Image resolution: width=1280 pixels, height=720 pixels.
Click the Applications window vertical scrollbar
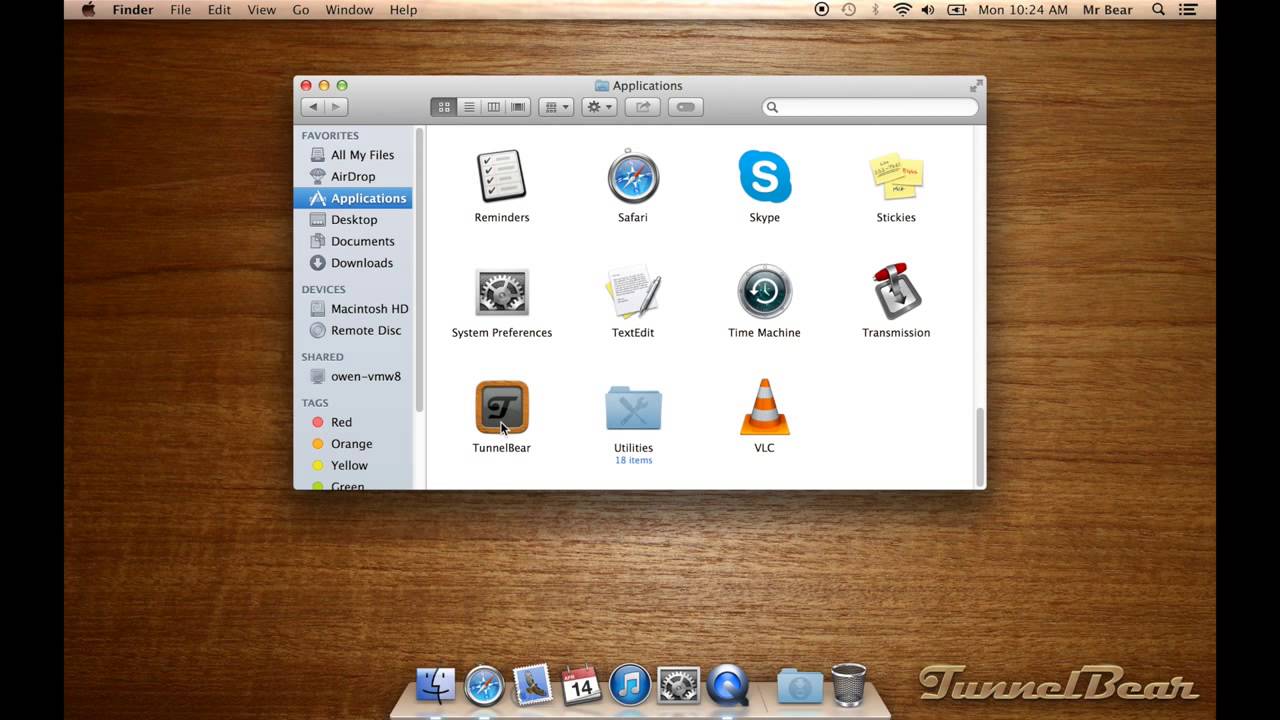[980, 446]
